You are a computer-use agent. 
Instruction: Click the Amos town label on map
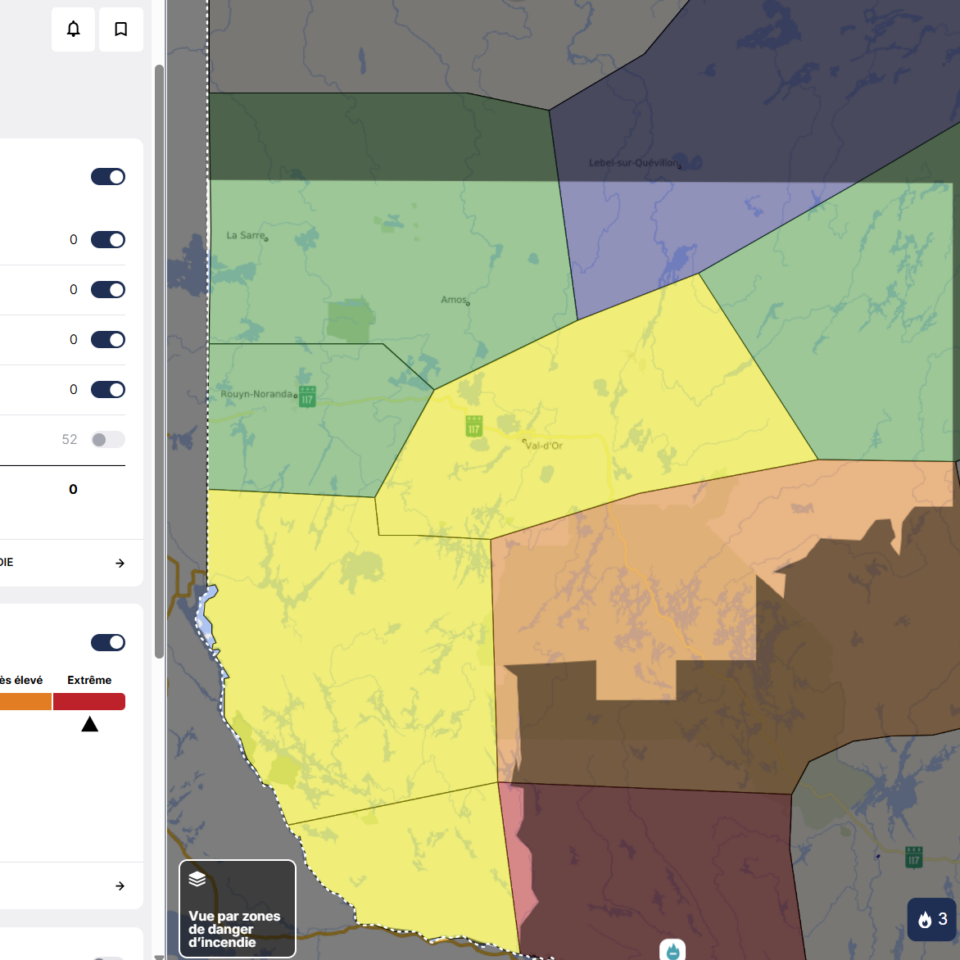[x=453, y=299]
